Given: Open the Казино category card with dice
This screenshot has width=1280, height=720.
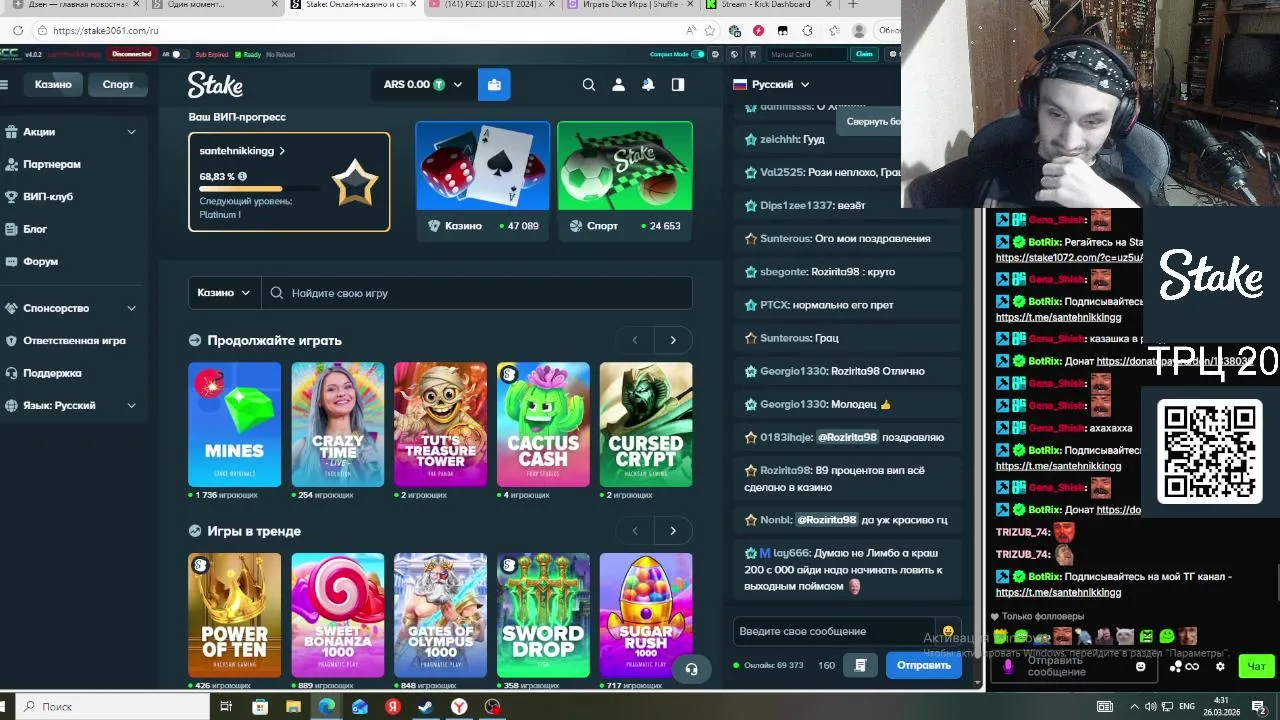Looking at the screenshot, I should point(483,180).
